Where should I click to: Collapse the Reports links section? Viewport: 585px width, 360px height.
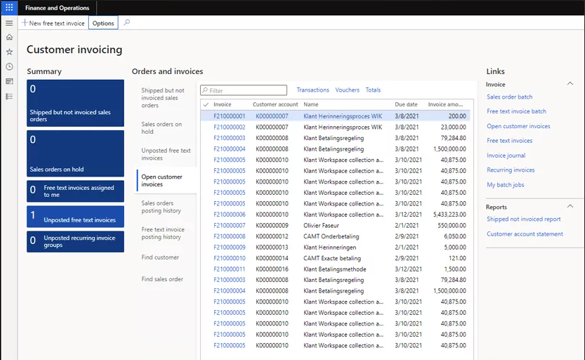(570, 206)
